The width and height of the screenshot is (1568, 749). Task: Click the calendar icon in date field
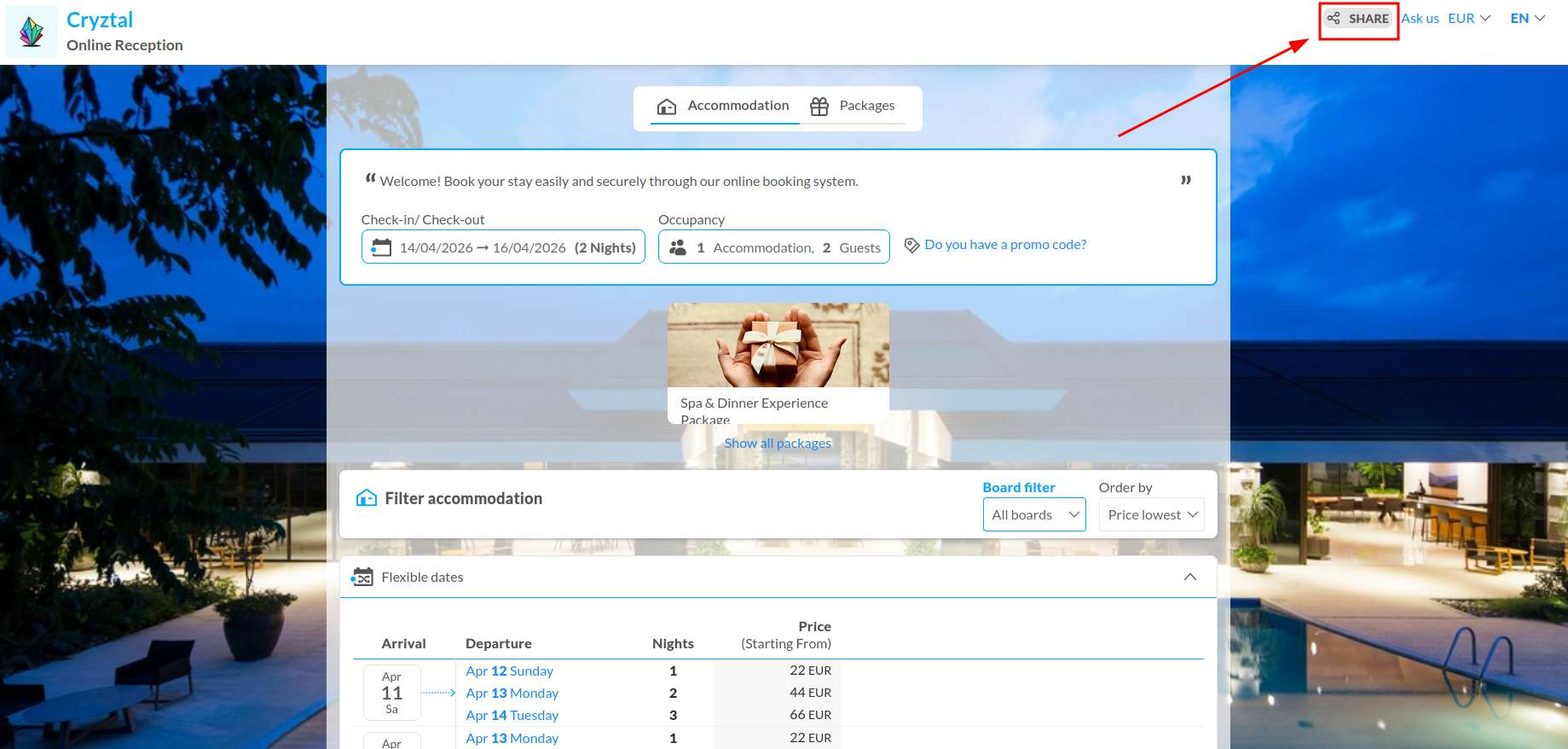point(381,247)
